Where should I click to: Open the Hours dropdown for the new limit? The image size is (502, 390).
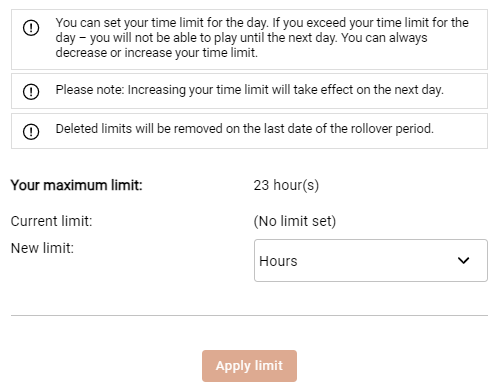(371, 260)
